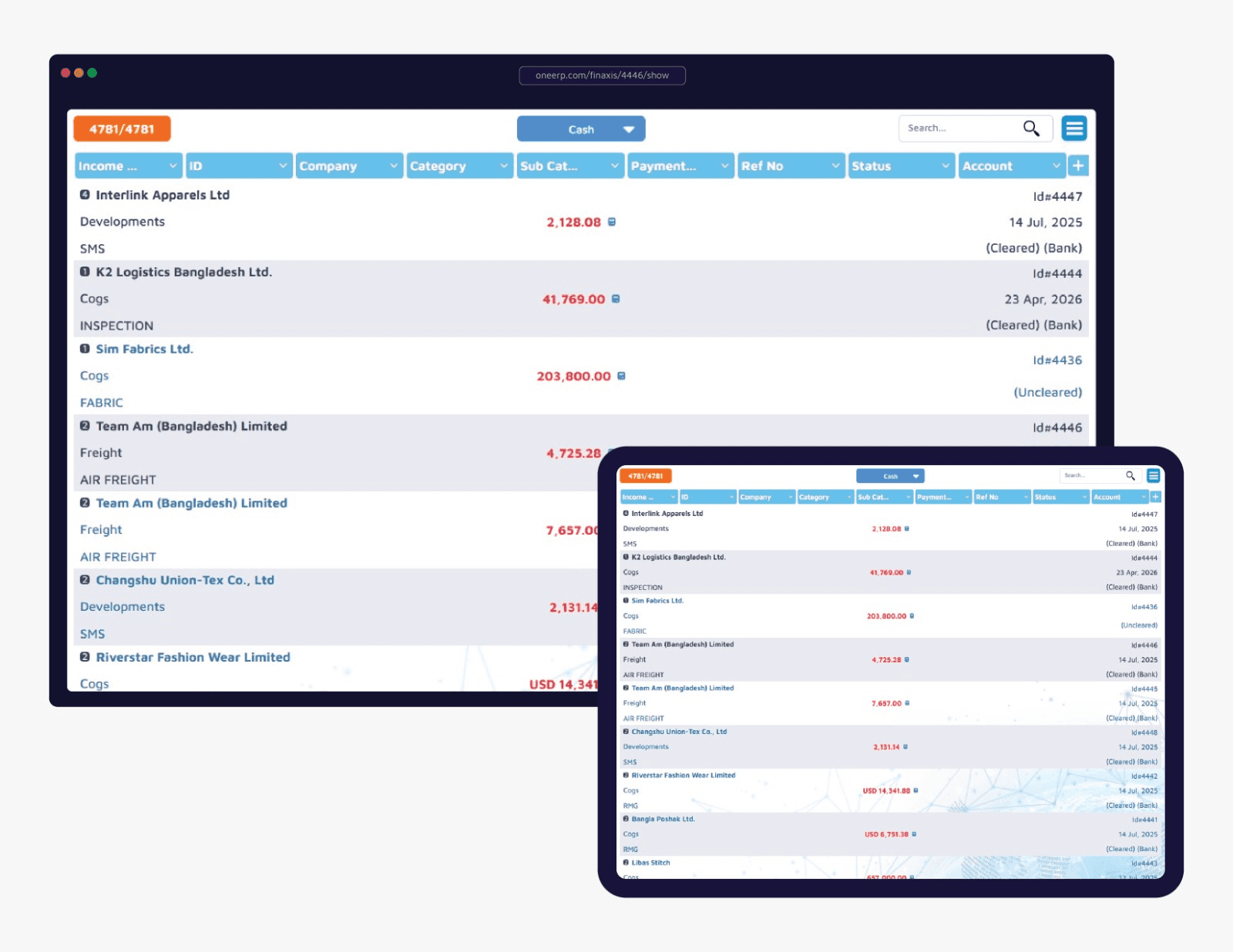Click the 4781/4781 counter button in desktop window

click(x=122, y=129)
